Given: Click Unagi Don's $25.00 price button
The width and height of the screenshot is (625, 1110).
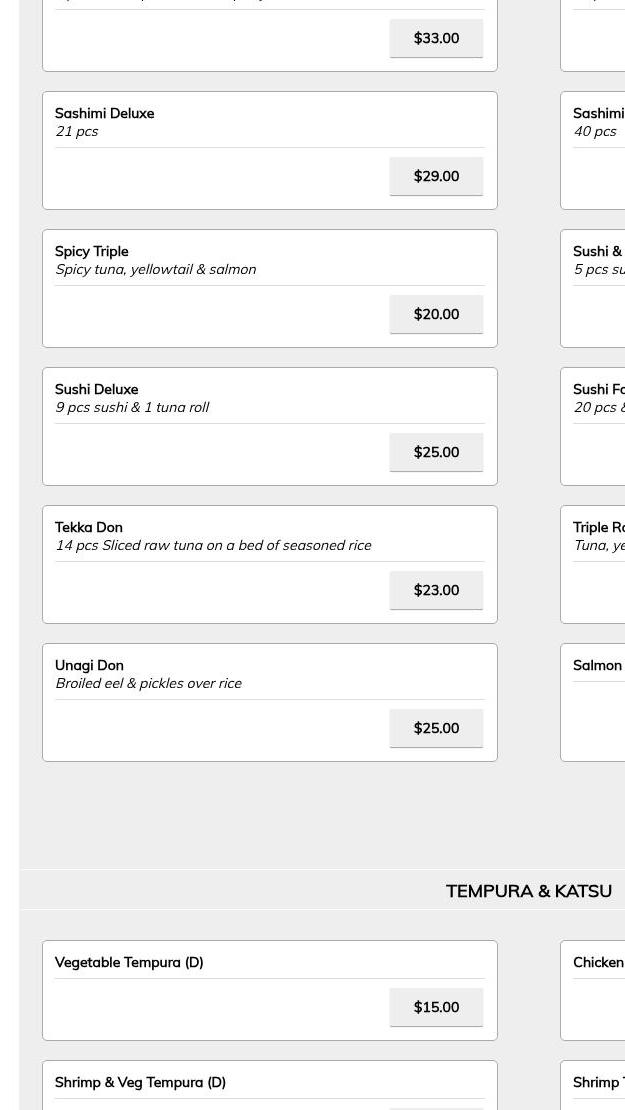Looking at the screenshot, I should pyautogui.click(x=436, y=728).
